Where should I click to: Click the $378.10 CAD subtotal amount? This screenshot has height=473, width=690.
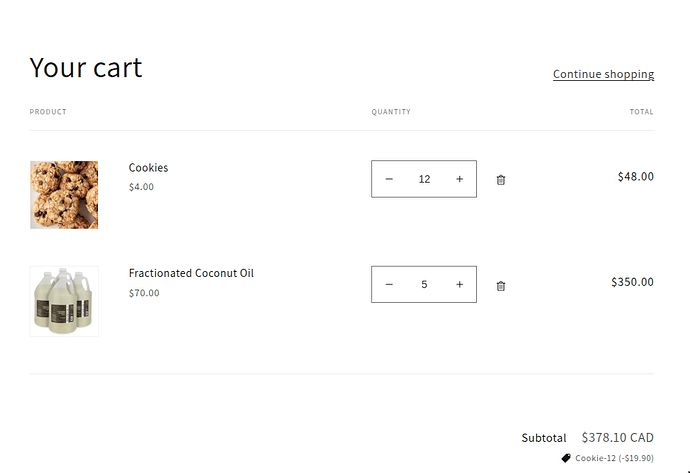coord(617,438)
